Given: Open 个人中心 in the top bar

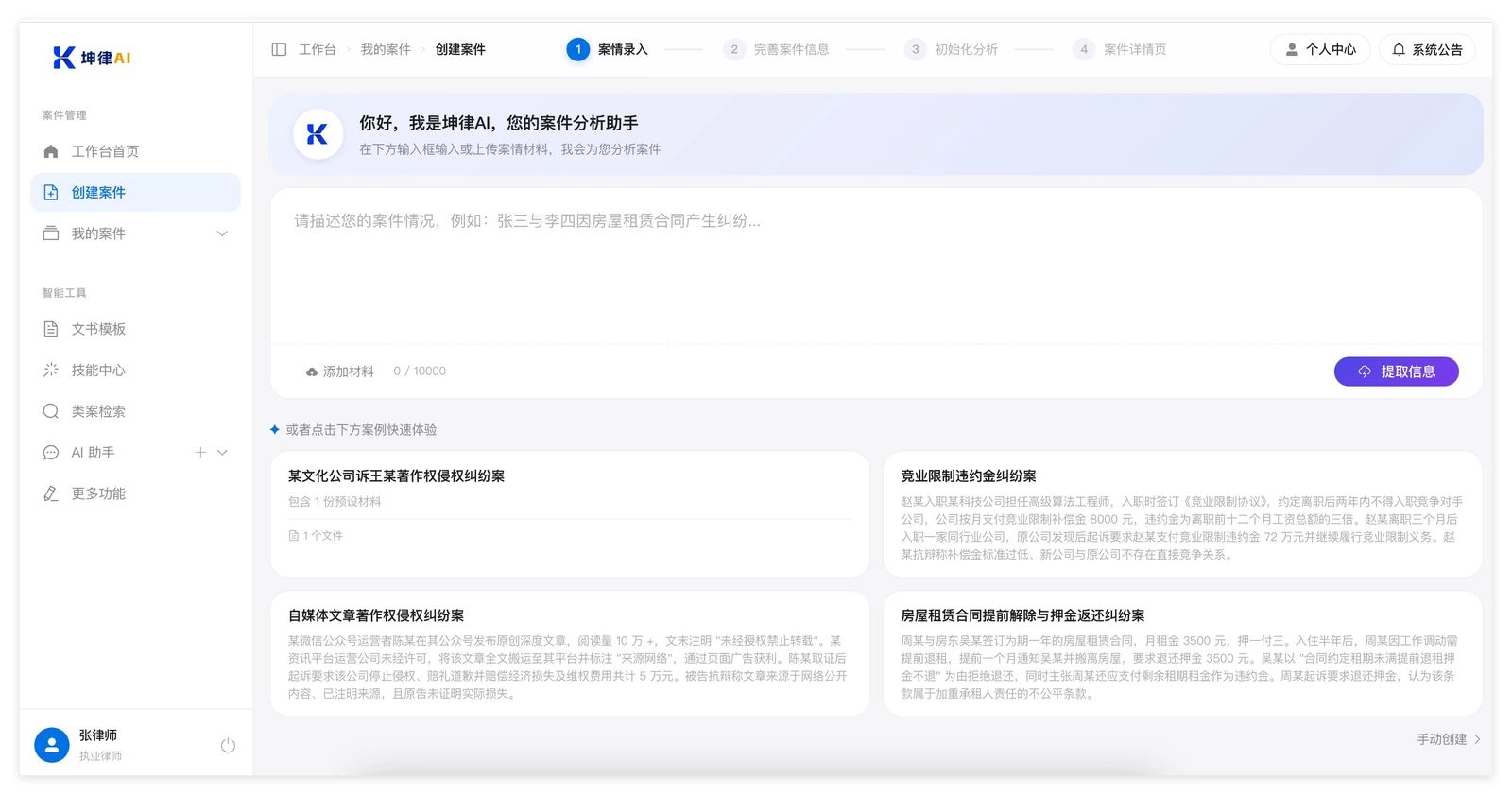Looking at the screenshot, I should 1320,49.
